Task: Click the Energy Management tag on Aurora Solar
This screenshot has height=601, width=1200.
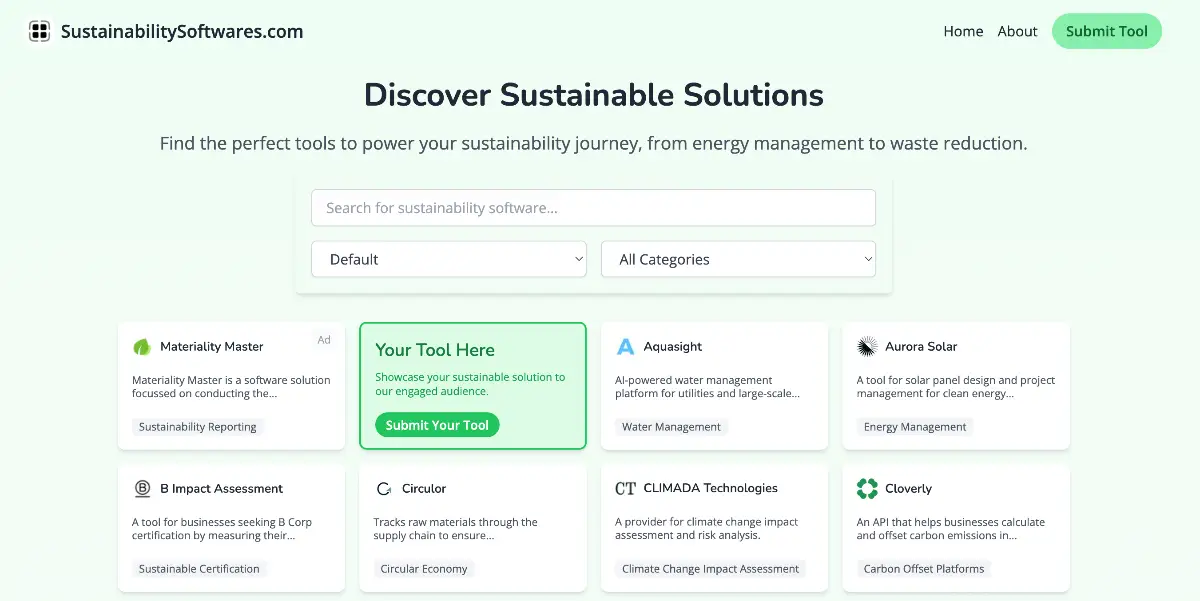Action: click(914, 427)
